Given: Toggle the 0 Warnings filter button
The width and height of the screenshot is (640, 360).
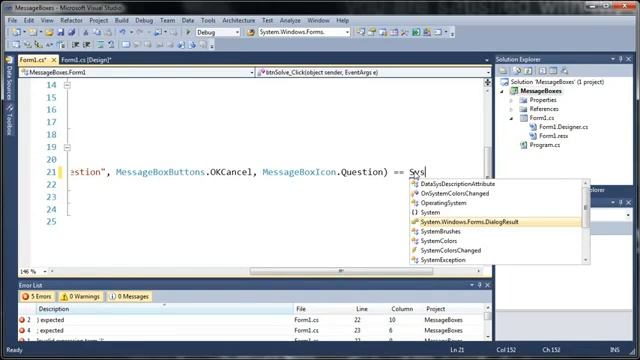Looking at the screenshot, I should 80,297.
